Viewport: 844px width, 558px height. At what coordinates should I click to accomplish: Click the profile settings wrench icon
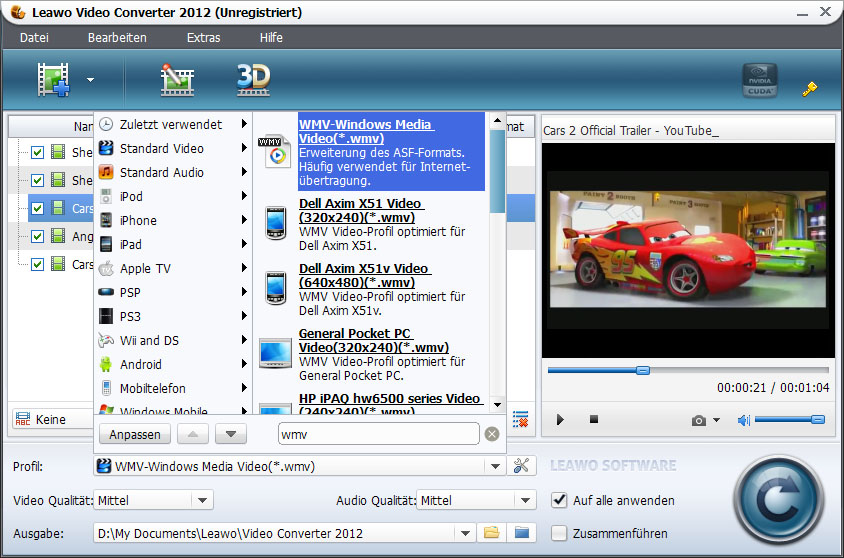(x=520, y=466)
